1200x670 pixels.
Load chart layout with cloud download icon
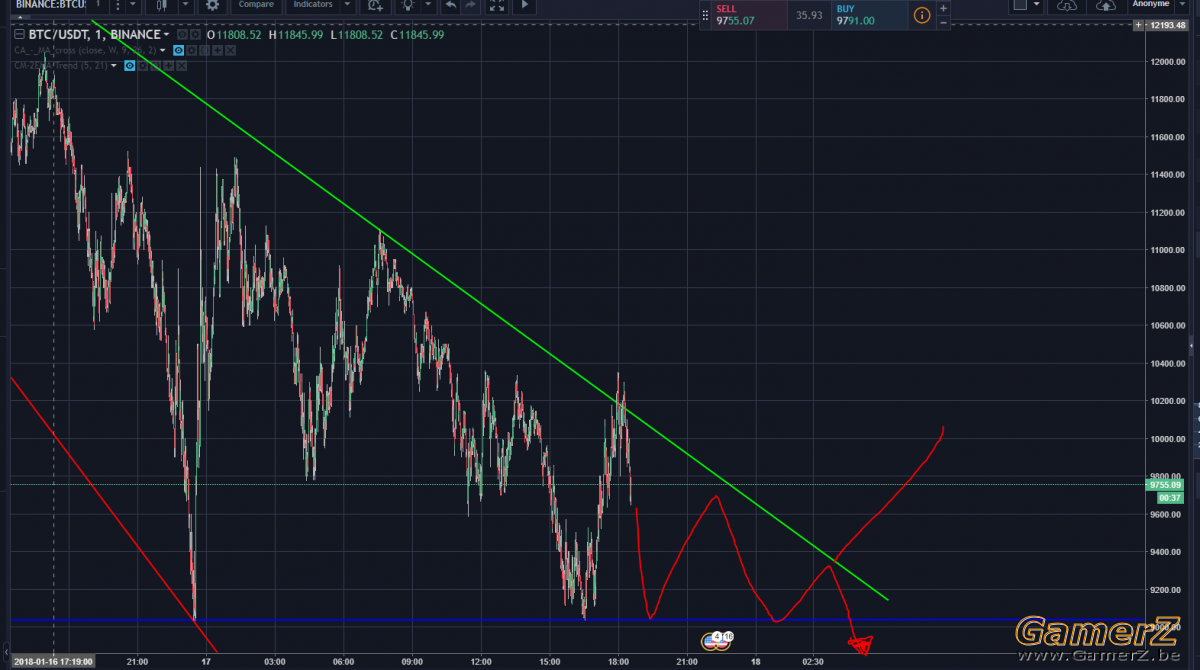(1066, 6)
